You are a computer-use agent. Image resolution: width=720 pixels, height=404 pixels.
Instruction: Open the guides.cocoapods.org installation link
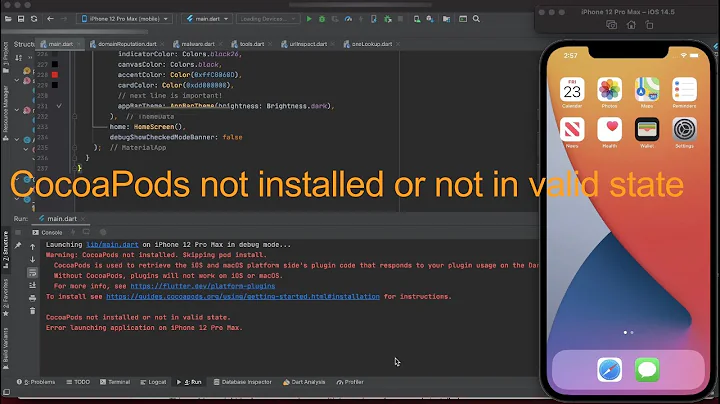point(243,297)
